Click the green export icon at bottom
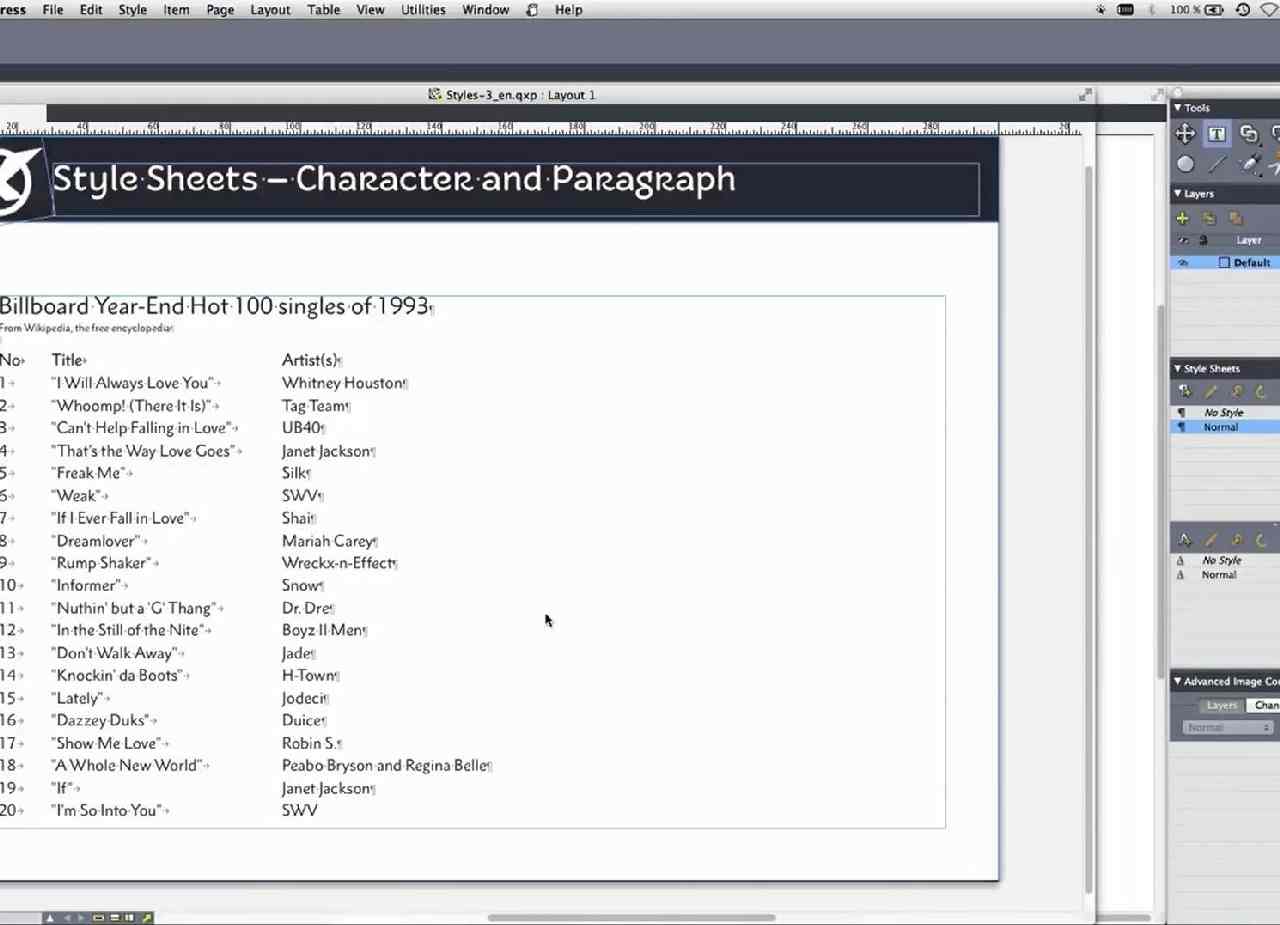Screen dimensions: 1280x925 [x=147, y=918]
